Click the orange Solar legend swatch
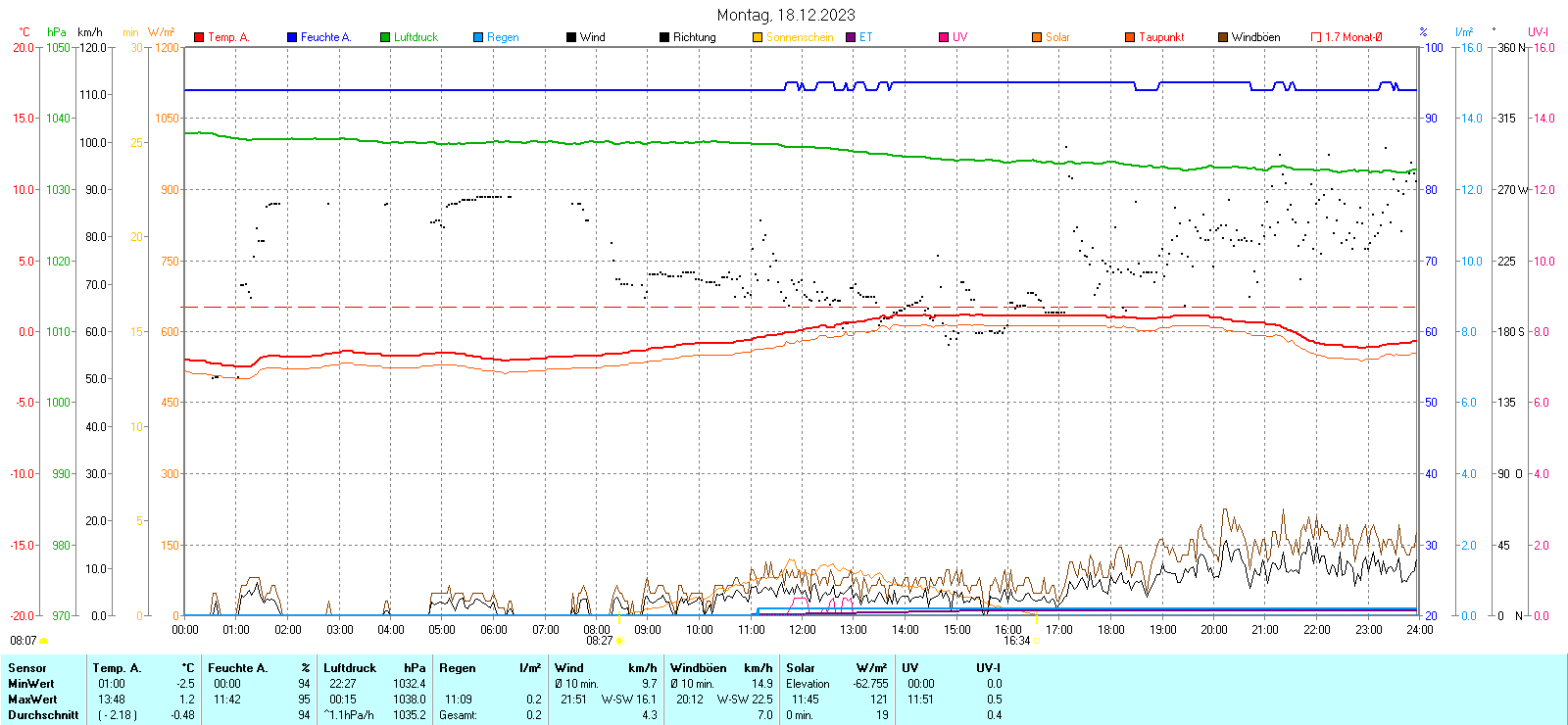Viewport: 1568px width, 725px height. 1037,37
